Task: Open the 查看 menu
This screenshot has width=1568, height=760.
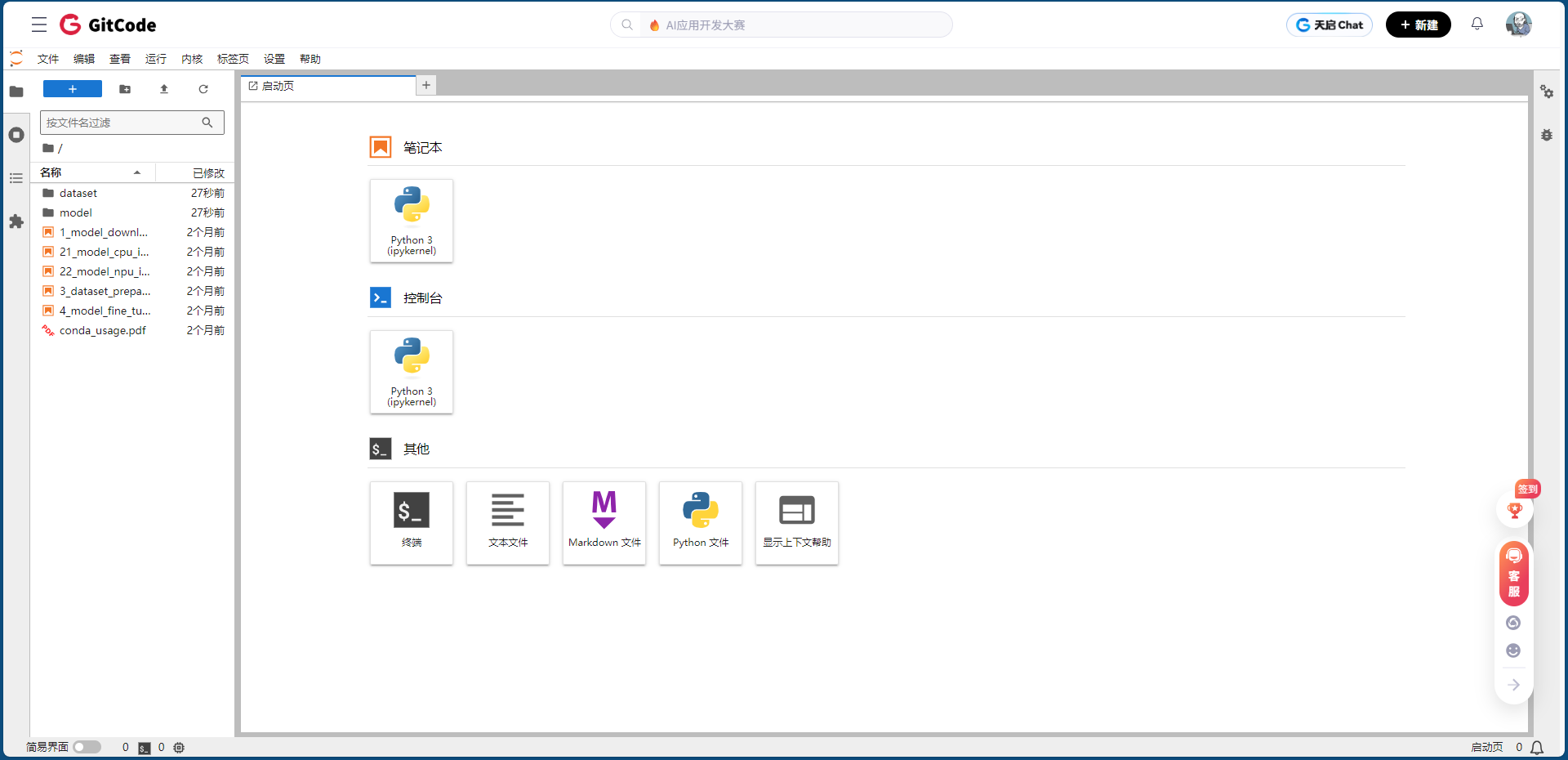Action: click(120, 59)
